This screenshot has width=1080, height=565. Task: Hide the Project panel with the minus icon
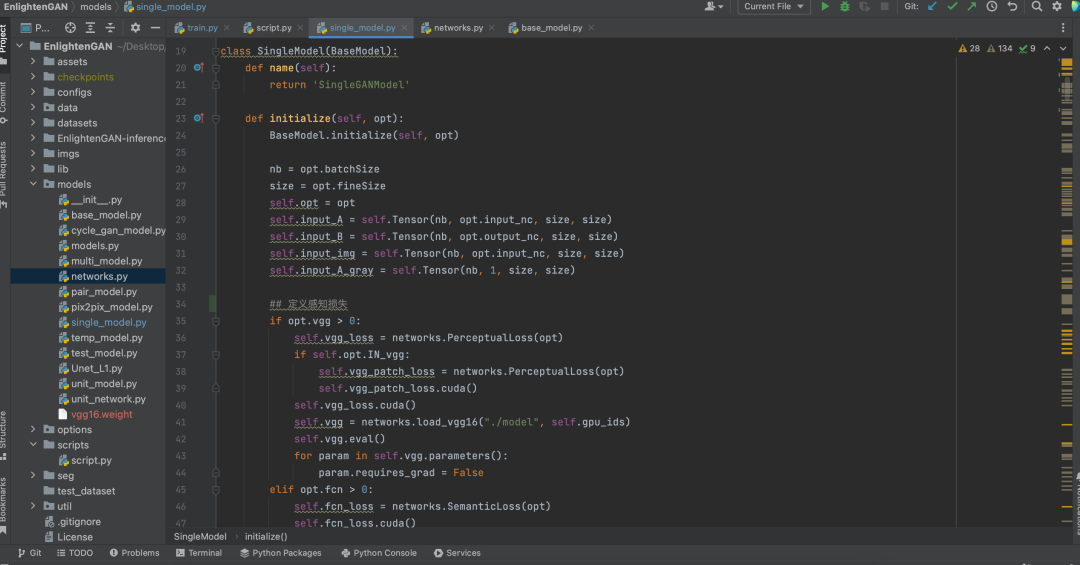point(155,28)
